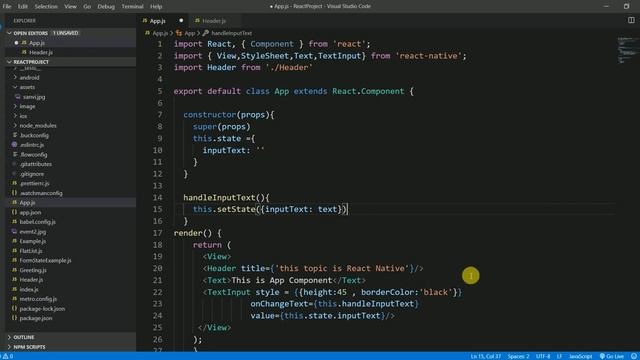Image resolution: width=640 pixels, height=360 pixels.
Task: Open the Terminal menu
Action: pos(132,7)
